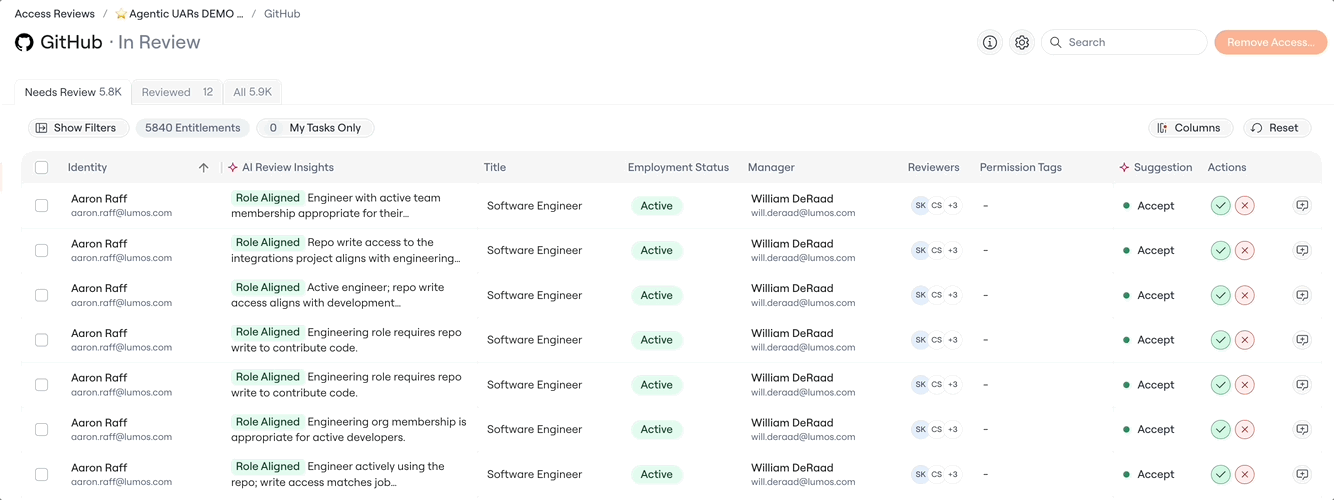Open comments on 'Engineer actively using the repo' row
Viewport: 1334px width, 500px height.
[x=1302, y=474]
